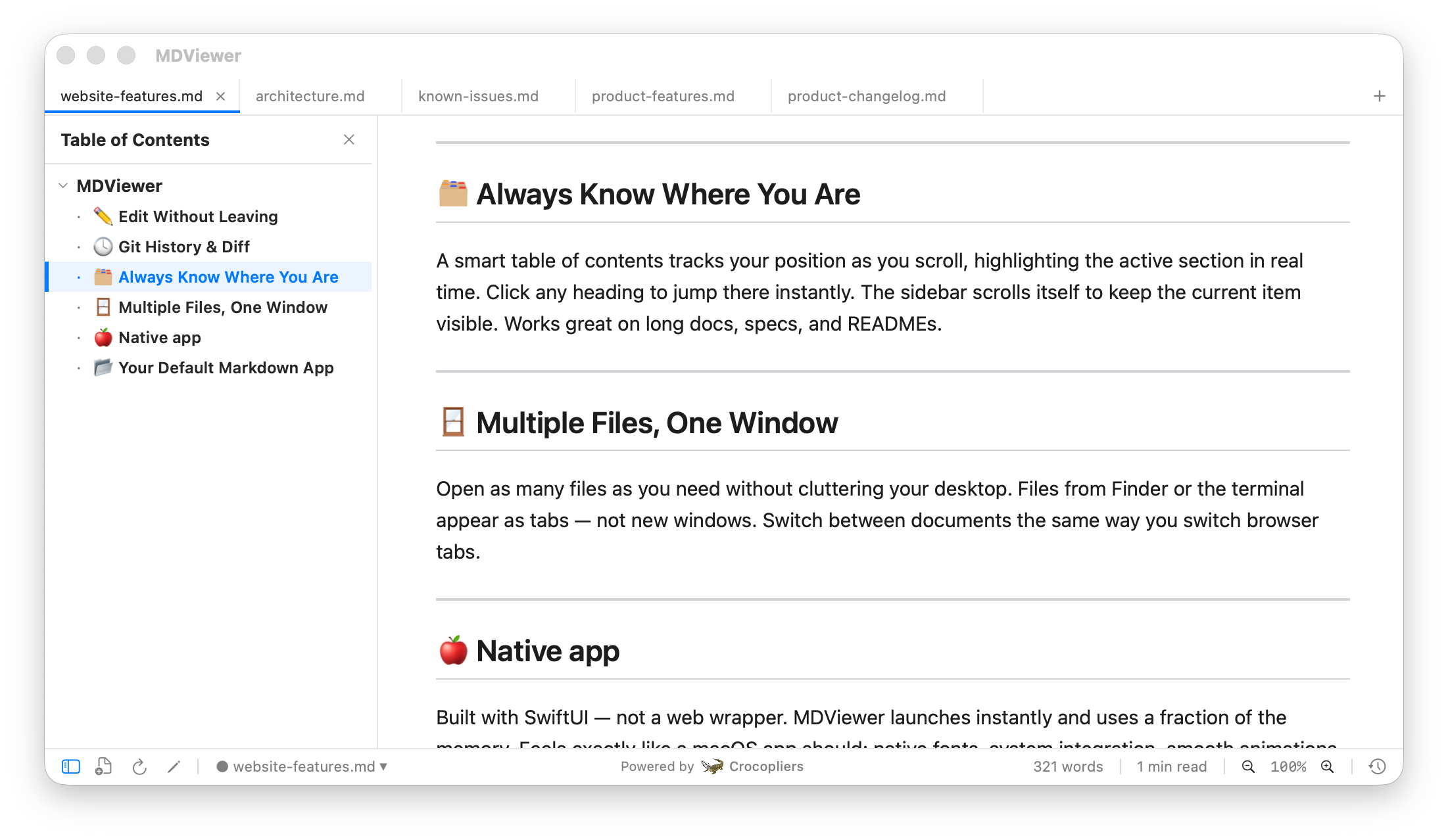Close the website-features.md tab
This screenshot has width=1448, height=840.
pos(221,96)
